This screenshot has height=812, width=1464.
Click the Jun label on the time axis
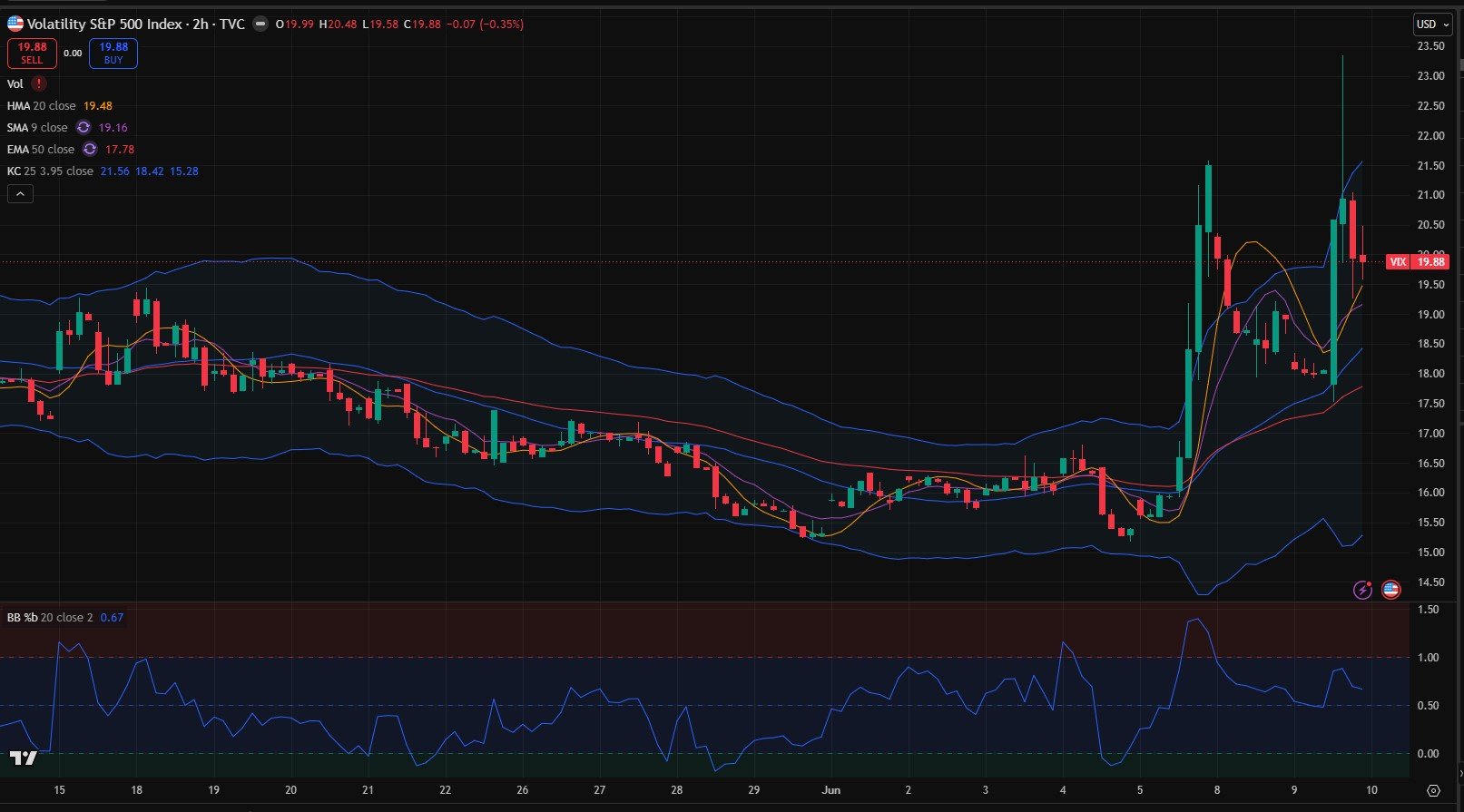[831, 790]
